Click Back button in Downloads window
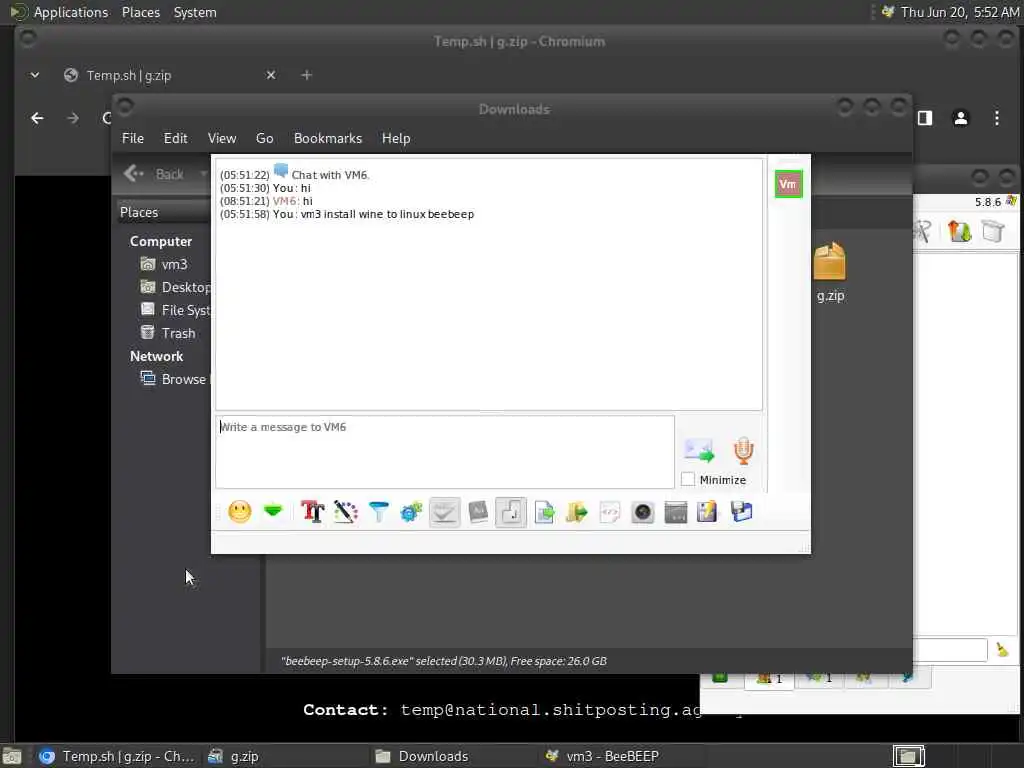Image resolution: width=1024 pixels, height=768 pixels. 154,174
